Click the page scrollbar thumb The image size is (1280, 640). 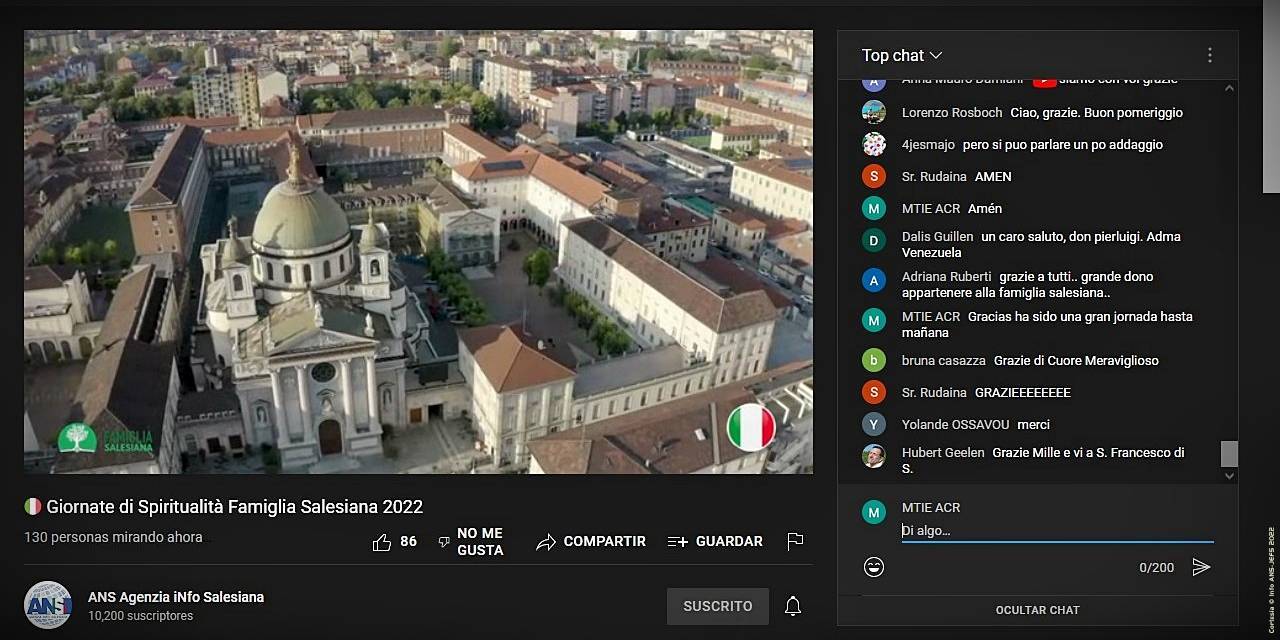[x=1271, y=96]
